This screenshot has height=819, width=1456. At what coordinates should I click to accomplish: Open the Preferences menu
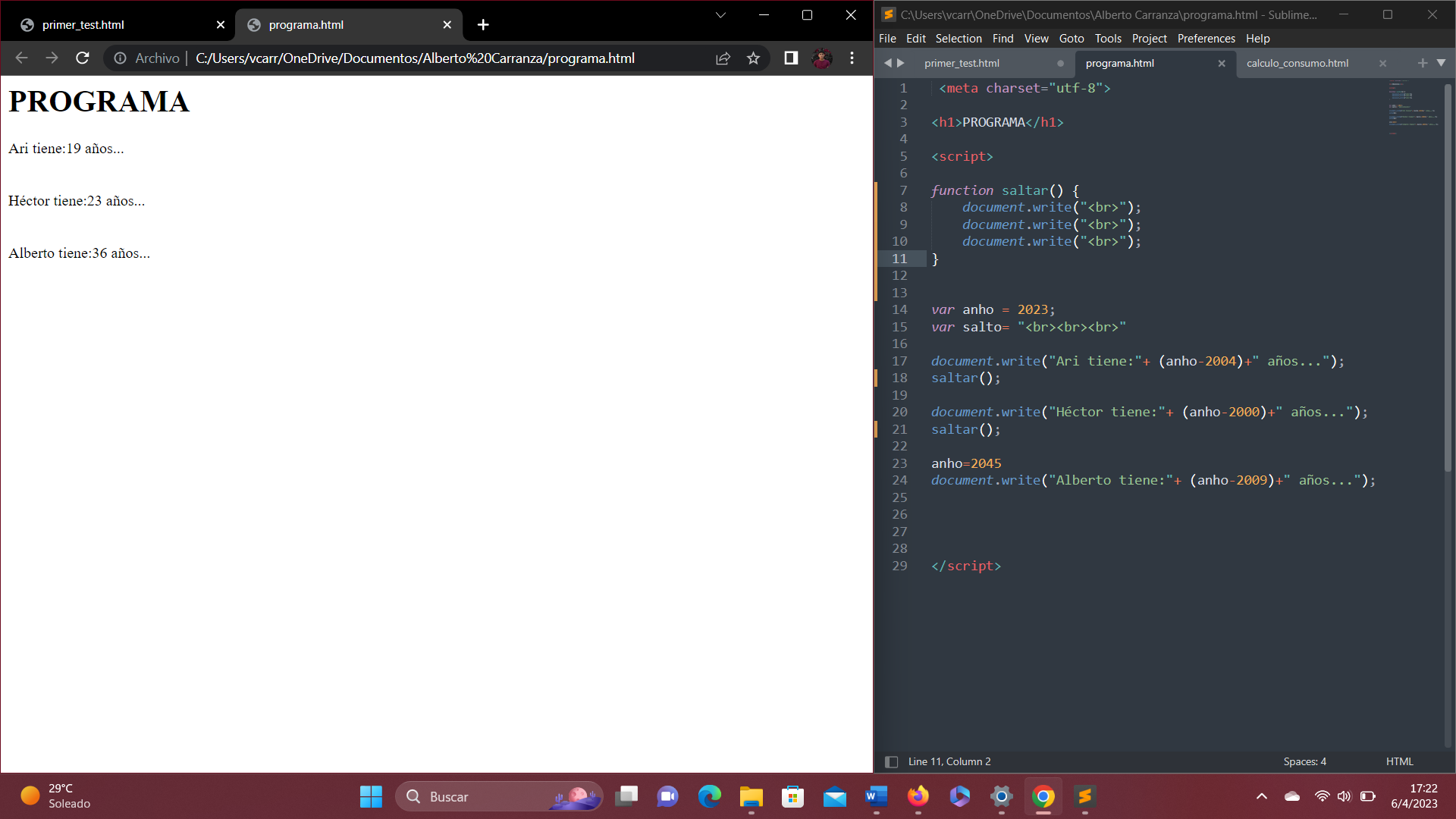click(1206, 39)
